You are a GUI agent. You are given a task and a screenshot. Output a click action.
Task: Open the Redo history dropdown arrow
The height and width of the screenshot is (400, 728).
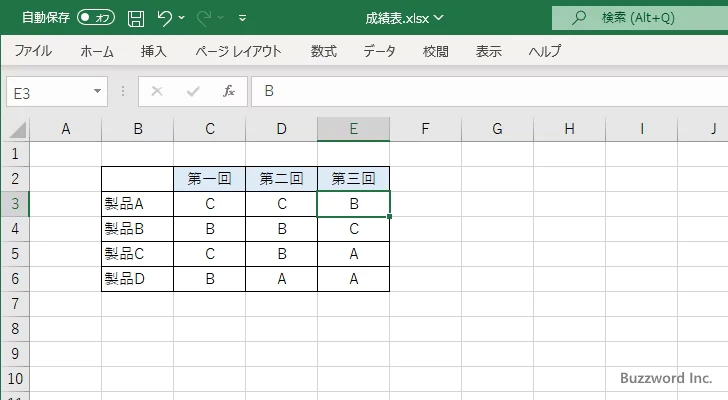(221, 18)
